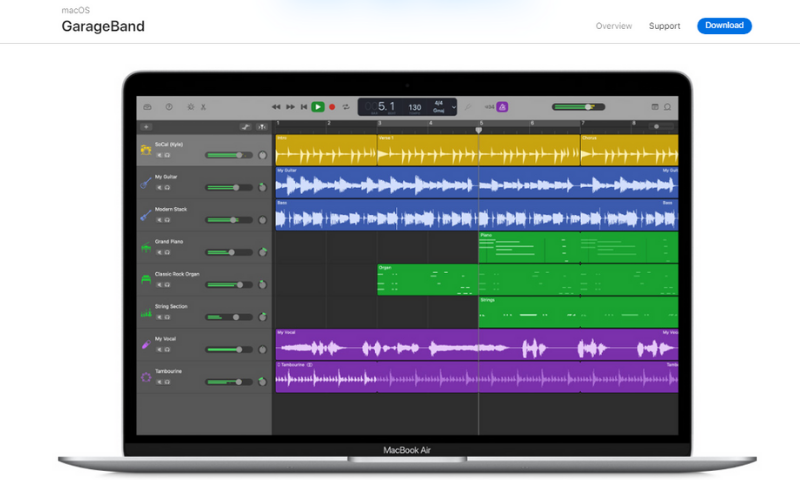Viewport: 800px width, 500px height.
Task: Select the green Piano MIDI region
Action: tap(579, 247)
